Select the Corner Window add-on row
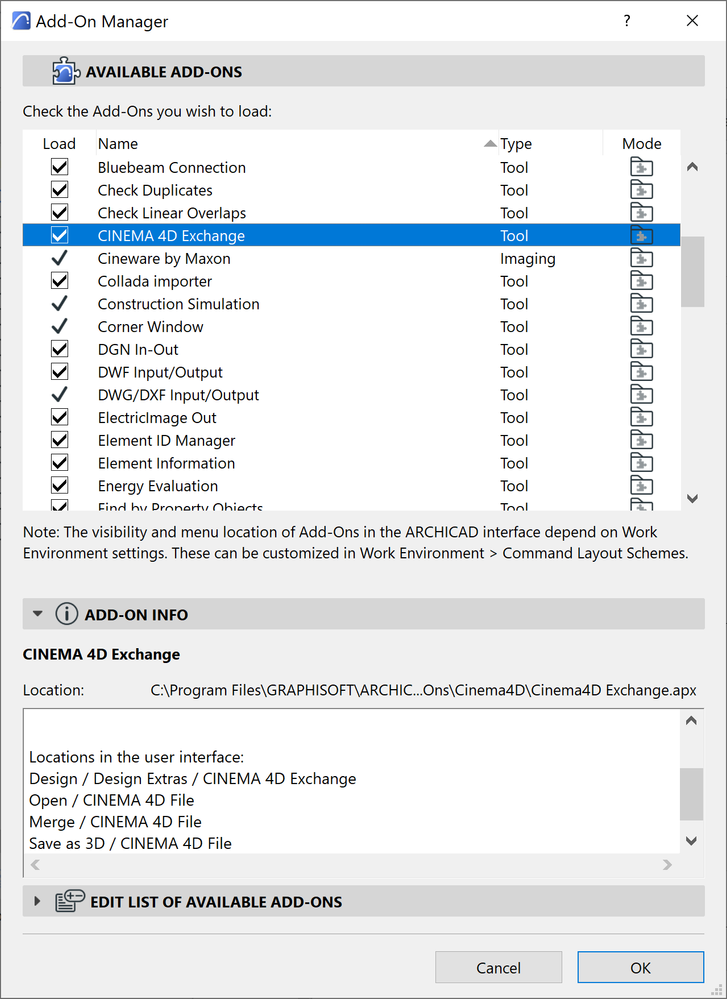 [150, 327]
